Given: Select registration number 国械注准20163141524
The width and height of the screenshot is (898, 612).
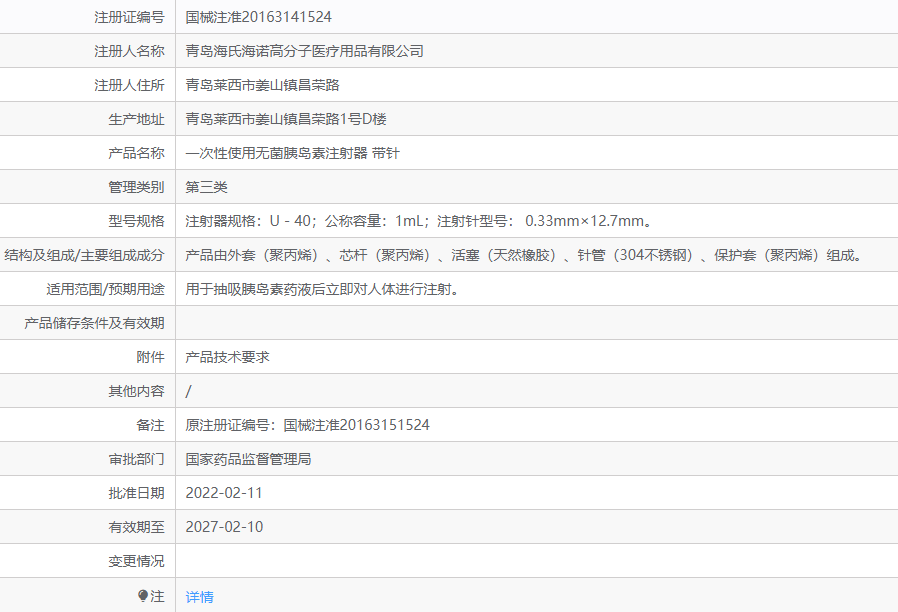Looking at the screenshot, I should point(258,17).
